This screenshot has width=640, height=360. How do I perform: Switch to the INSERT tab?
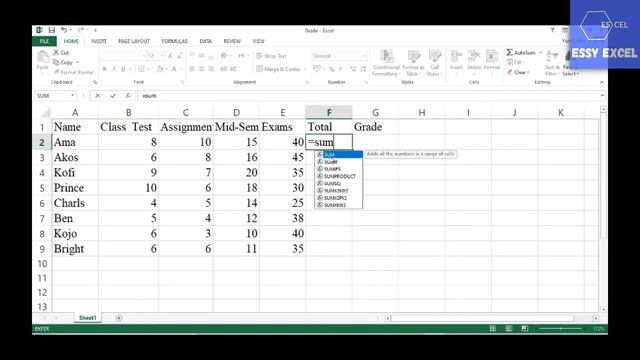click(x=99, y=41)
